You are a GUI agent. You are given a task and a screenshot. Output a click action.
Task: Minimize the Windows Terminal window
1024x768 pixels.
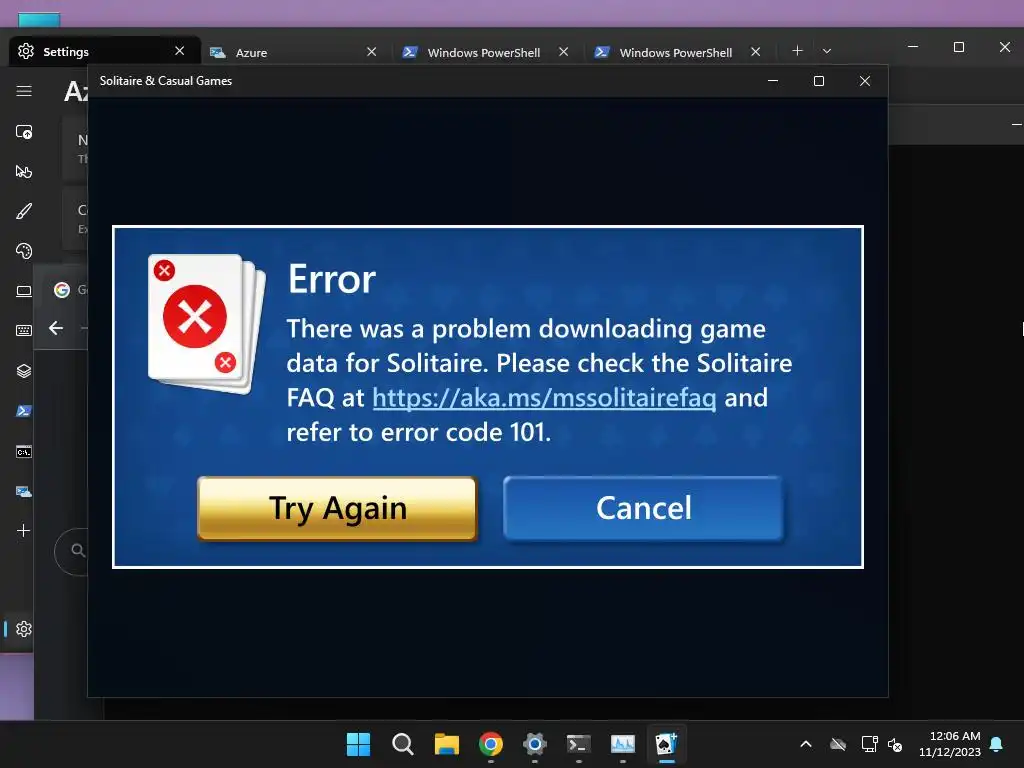913,47
